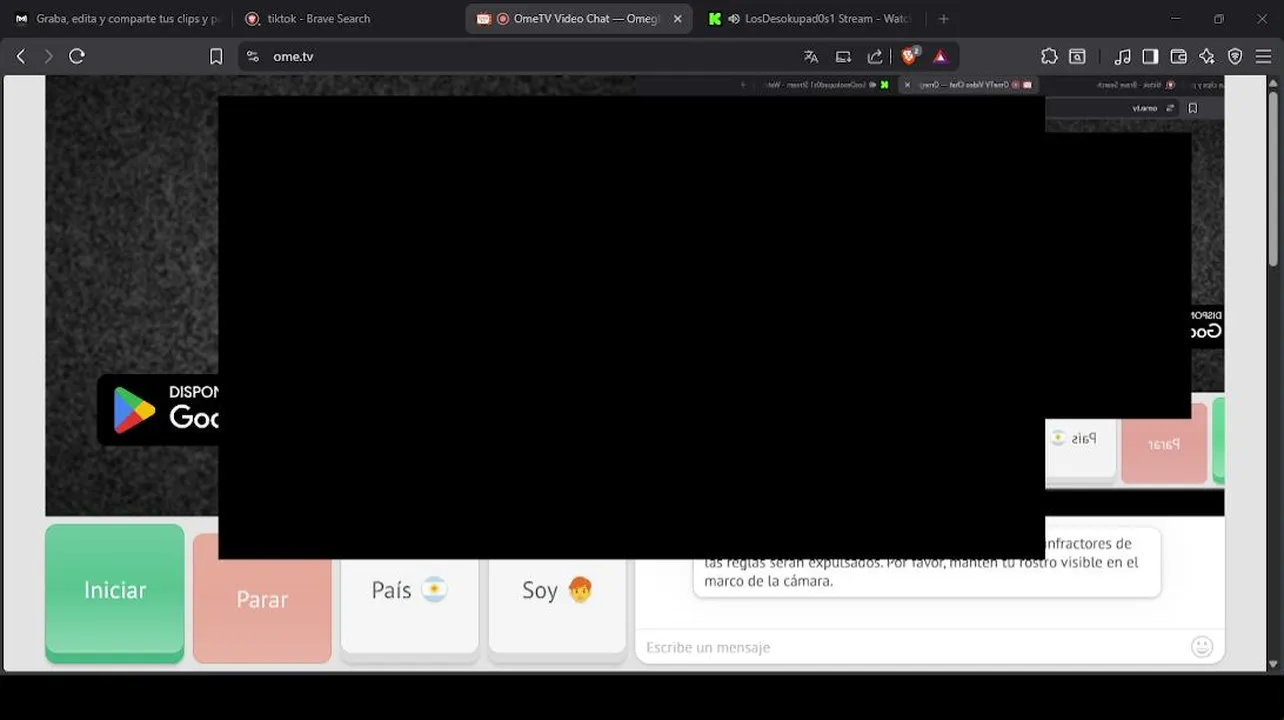Open tab search icon
1284x720 pixels.
point(1078,57)
